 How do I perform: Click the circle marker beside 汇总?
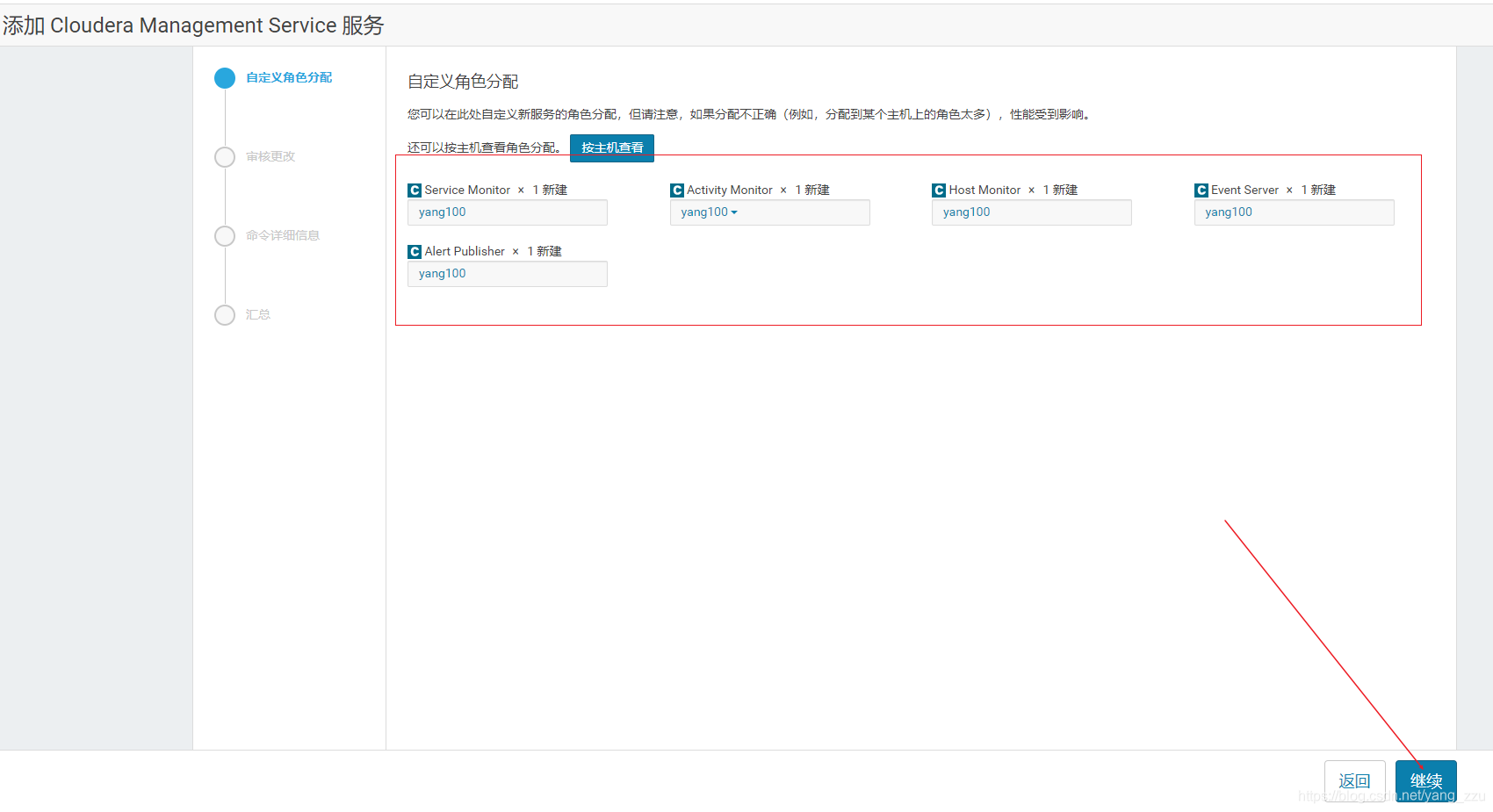click(225, 315)
